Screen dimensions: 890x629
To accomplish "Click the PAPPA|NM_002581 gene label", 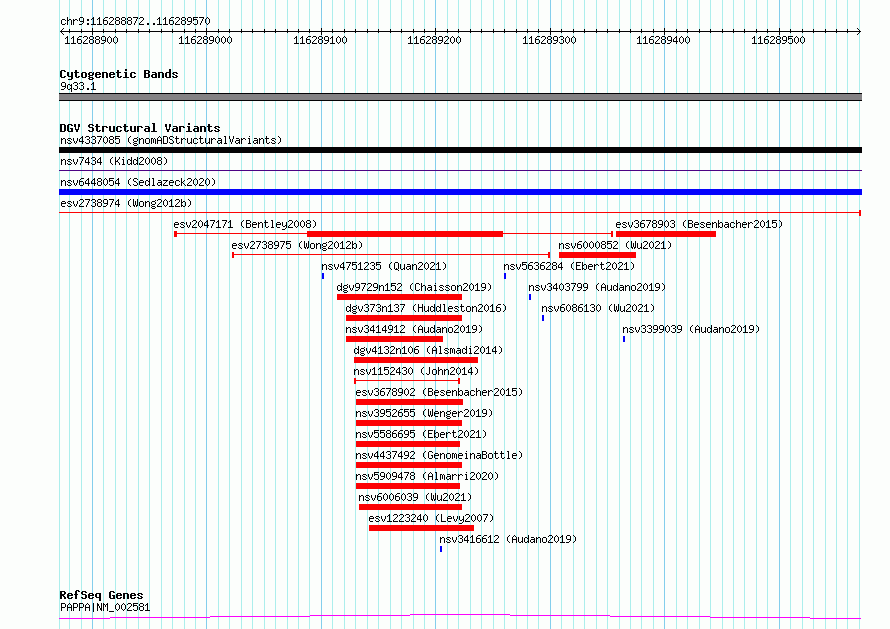I will coord(105,607).
